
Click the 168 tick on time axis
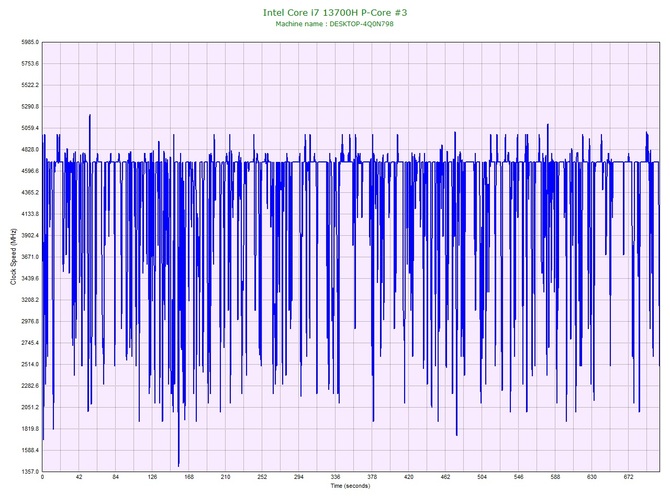[x=189, y=477]
